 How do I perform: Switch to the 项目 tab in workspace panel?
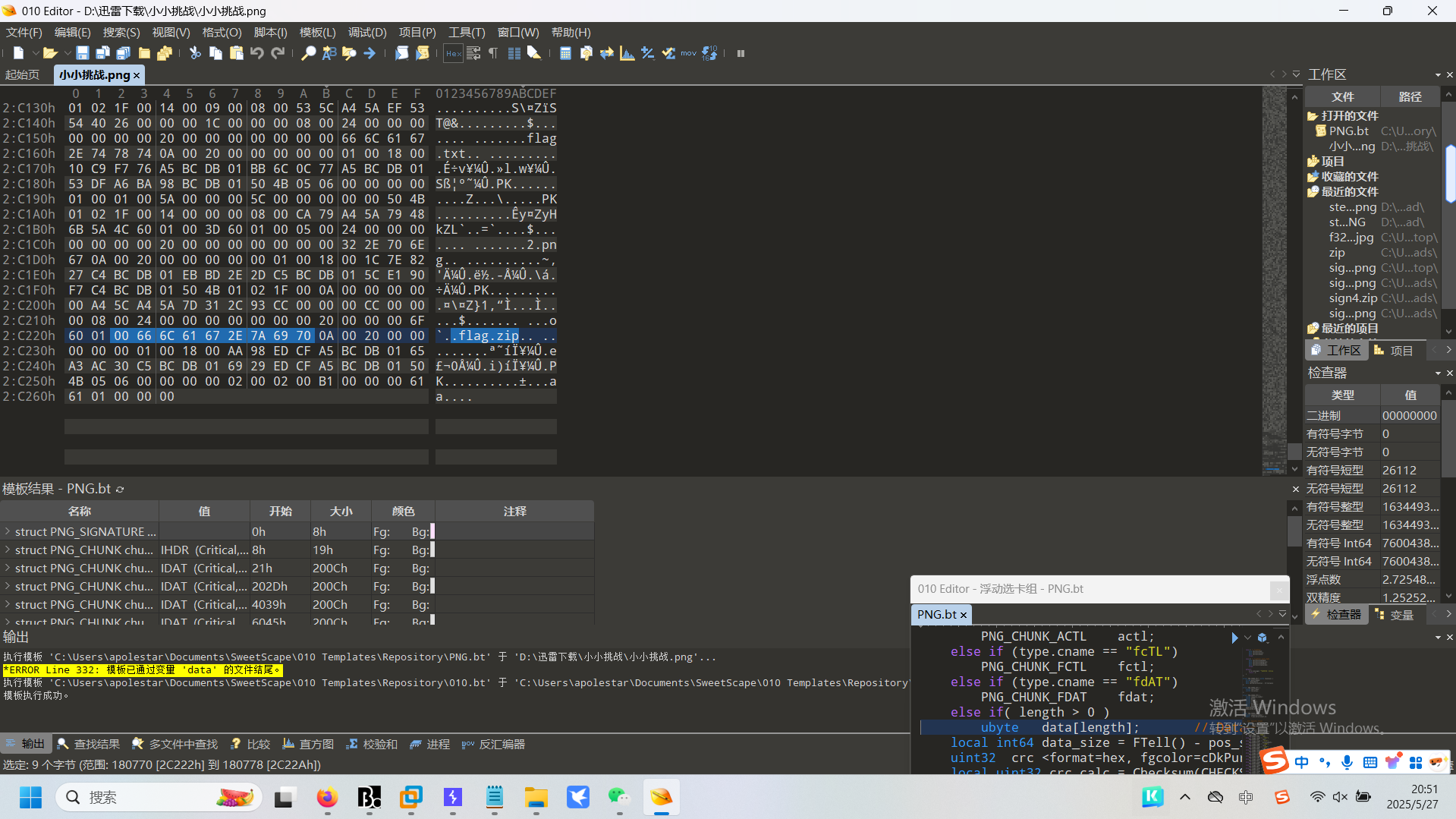click(1395, 351)
